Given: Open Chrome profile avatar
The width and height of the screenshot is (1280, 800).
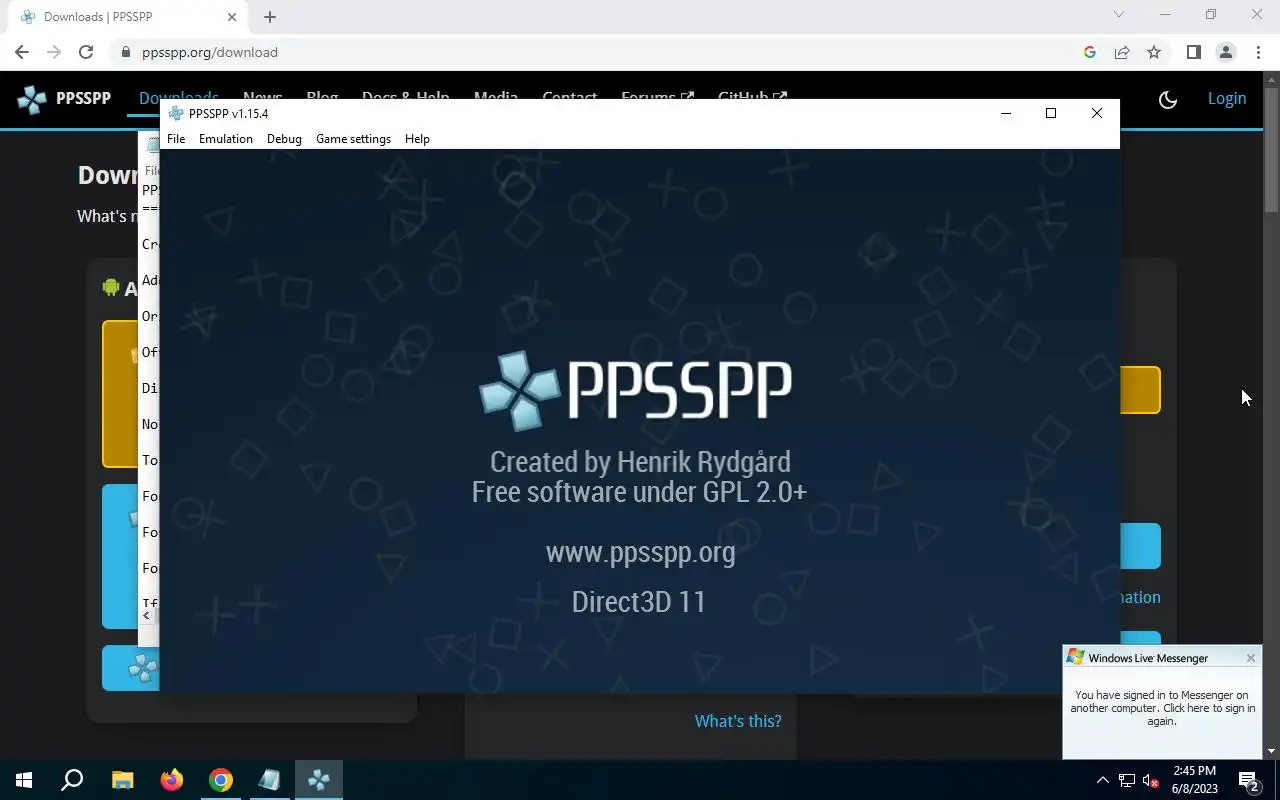Looking at the screenshot, I should pos(1226,52).
